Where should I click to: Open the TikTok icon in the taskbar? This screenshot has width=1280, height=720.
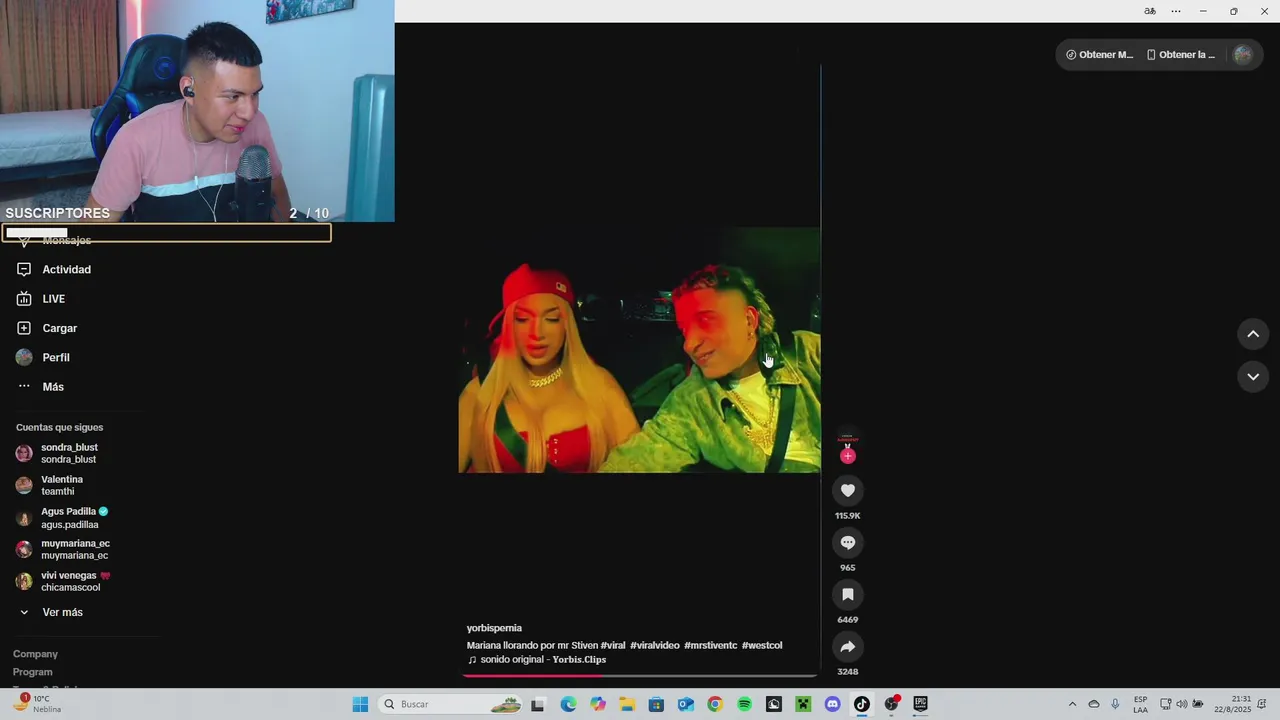pyautogui.click(x=861, y=704)
